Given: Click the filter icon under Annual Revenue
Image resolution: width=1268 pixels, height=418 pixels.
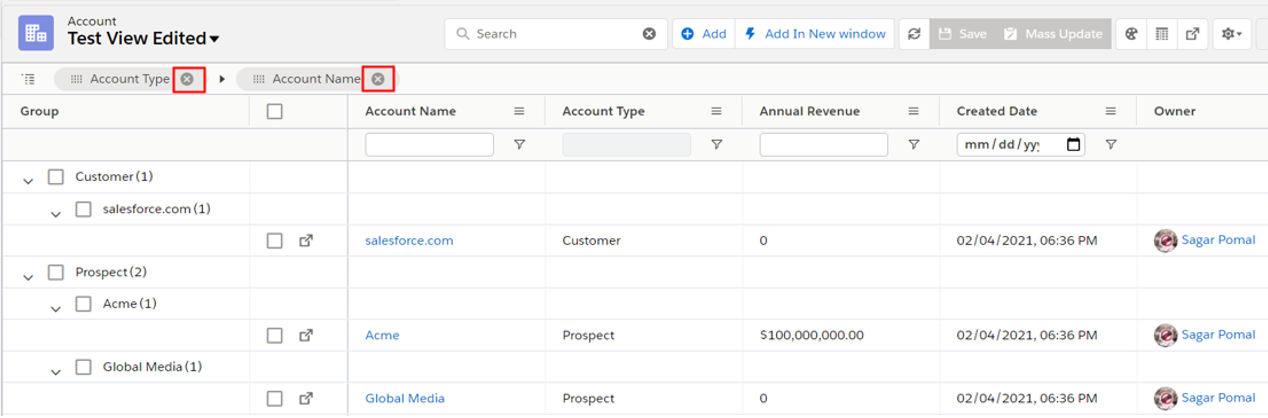Looking at the screenshot, I should (913, 145).
